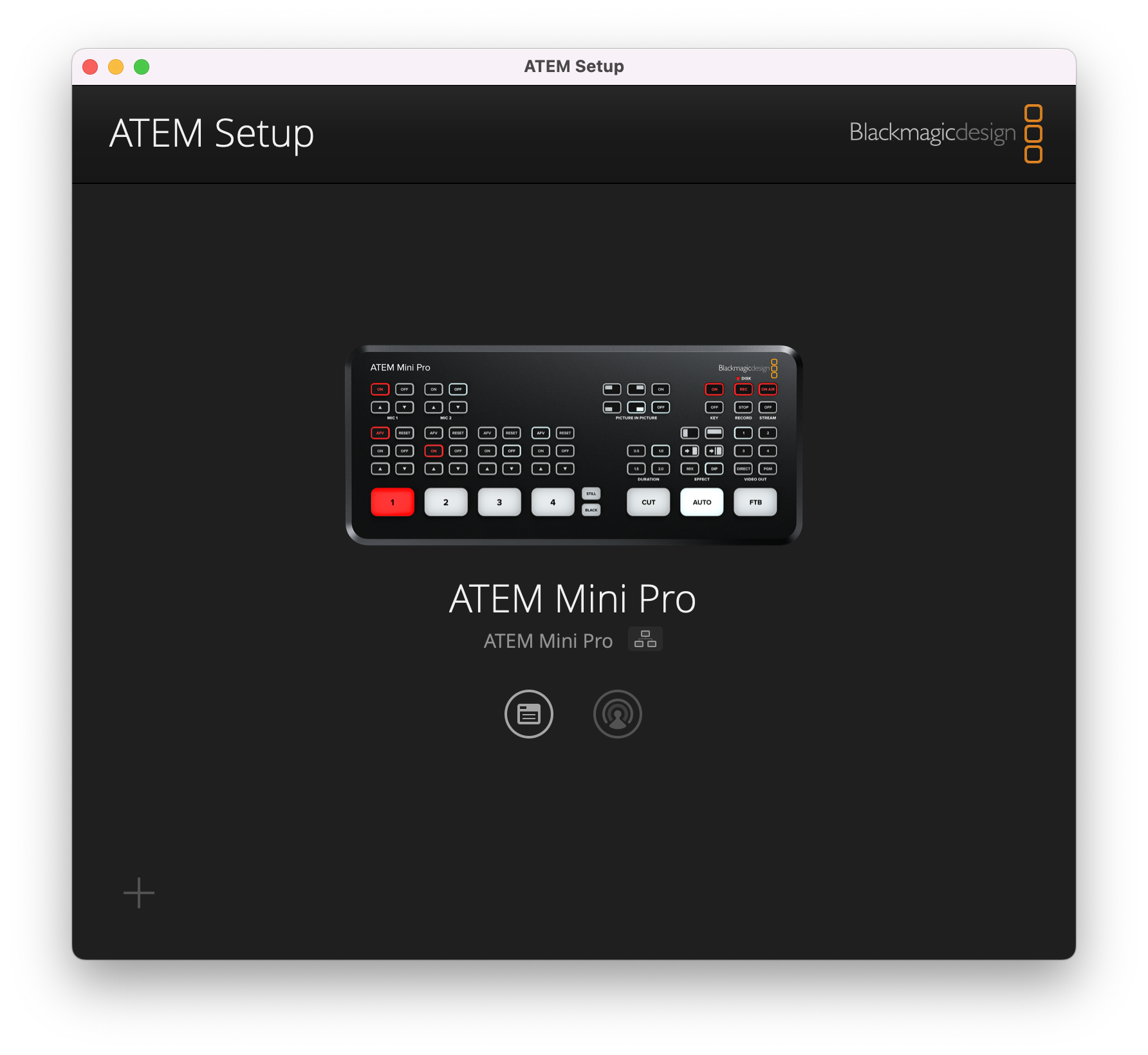Click the grey ATEM Mini Pro subtitle
This screenshot has width=1148, height=1055.
pos(548,641)
